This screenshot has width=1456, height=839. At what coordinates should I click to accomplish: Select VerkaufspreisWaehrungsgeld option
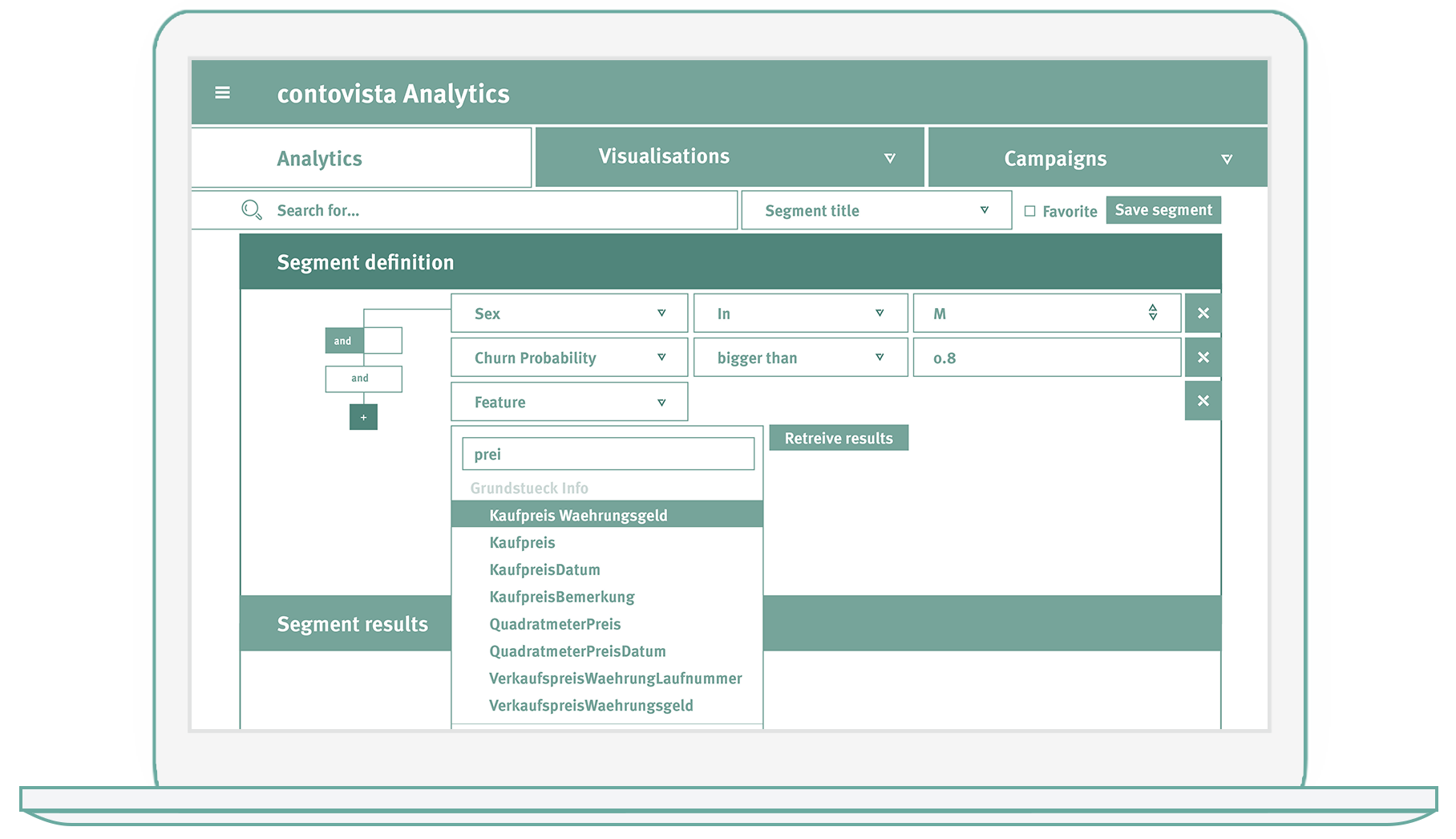coord(591,706)
